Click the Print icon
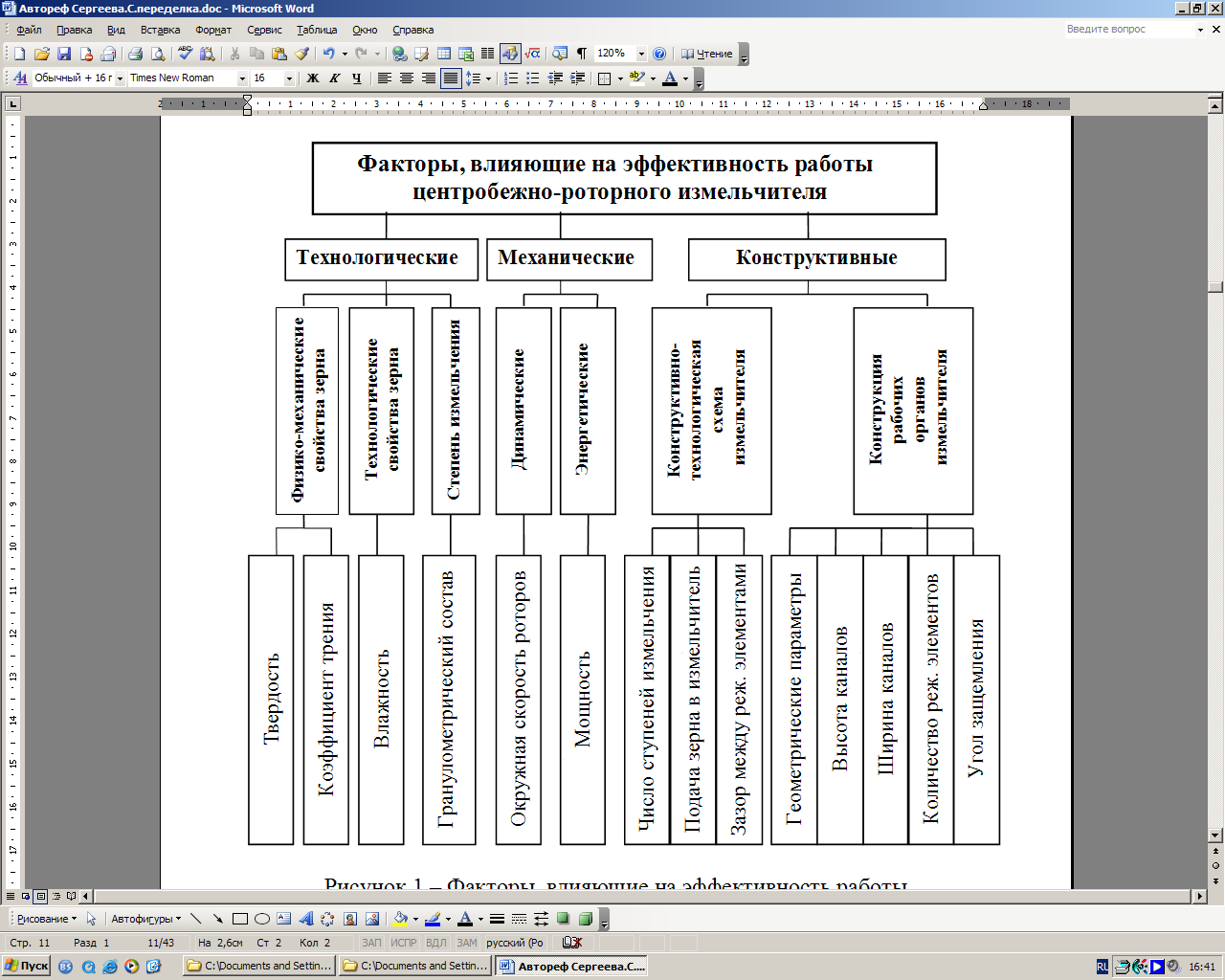The image size is (1225, 980). 135,54
